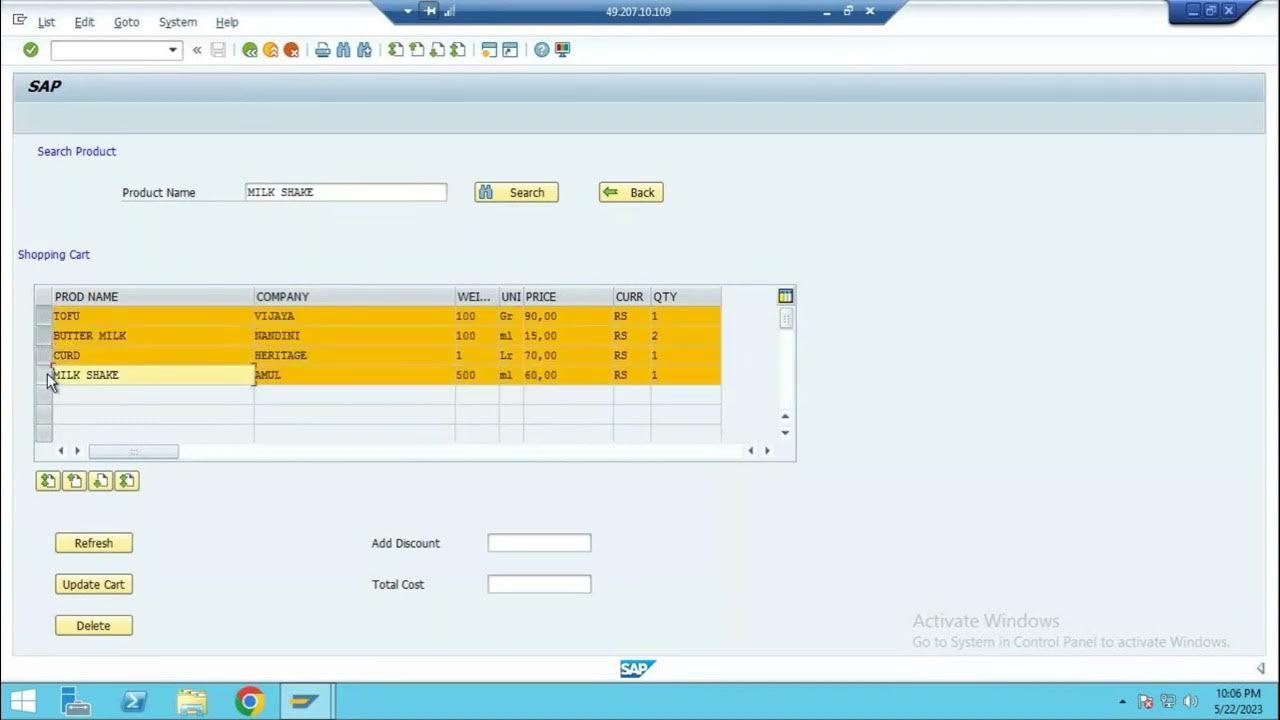Open File Explorer from the taskbar
This screenshot has height=720, width=1280.
coord(192,701)
